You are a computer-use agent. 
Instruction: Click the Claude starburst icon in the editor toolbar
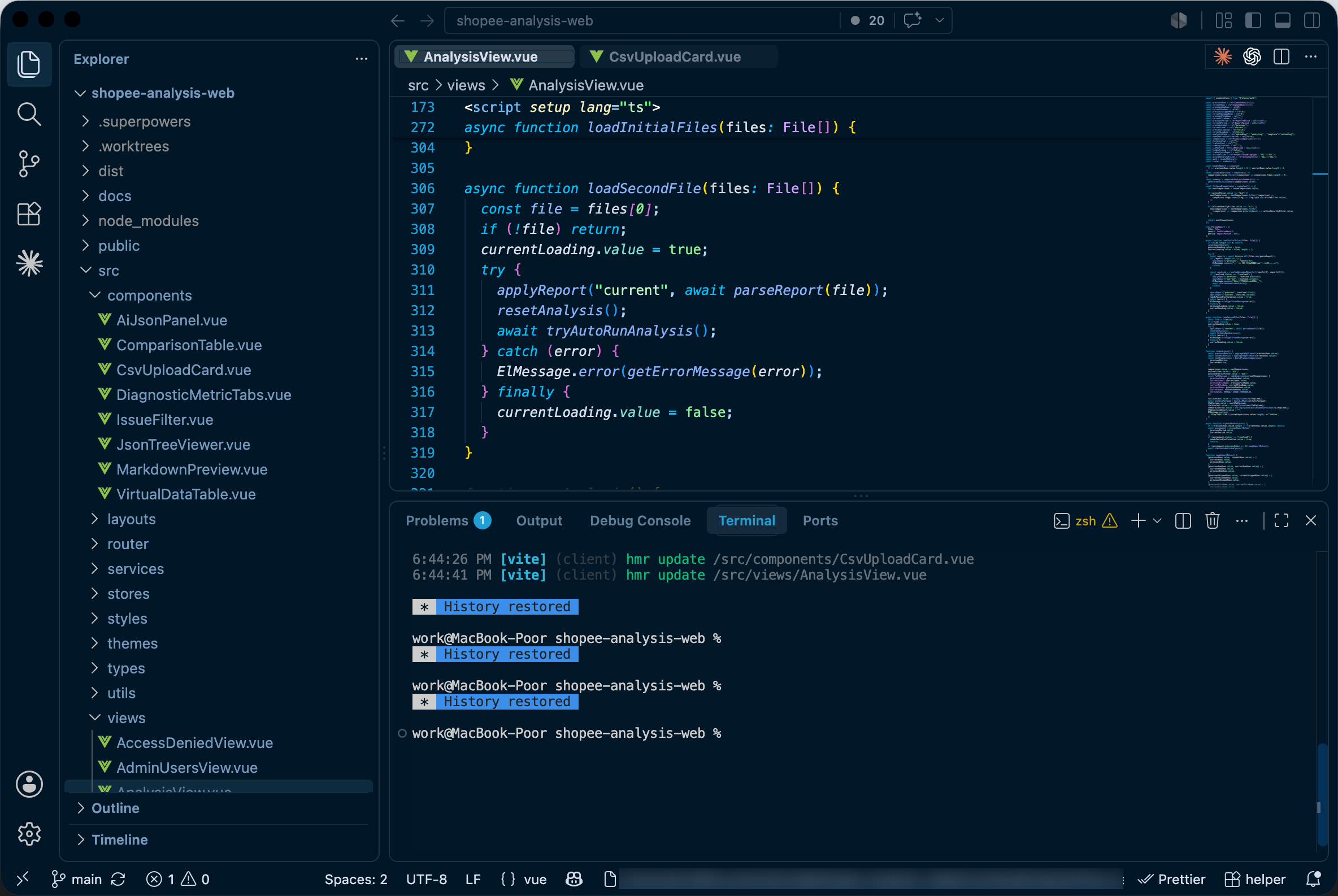tap(1222, 56)
